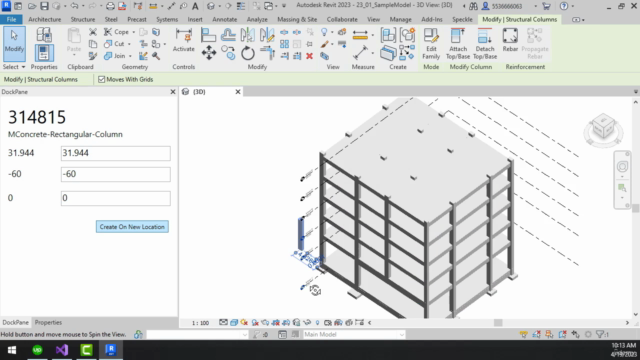Click the 31.944 input field
The height and width of the screenshot is (360, 640).
116,153
